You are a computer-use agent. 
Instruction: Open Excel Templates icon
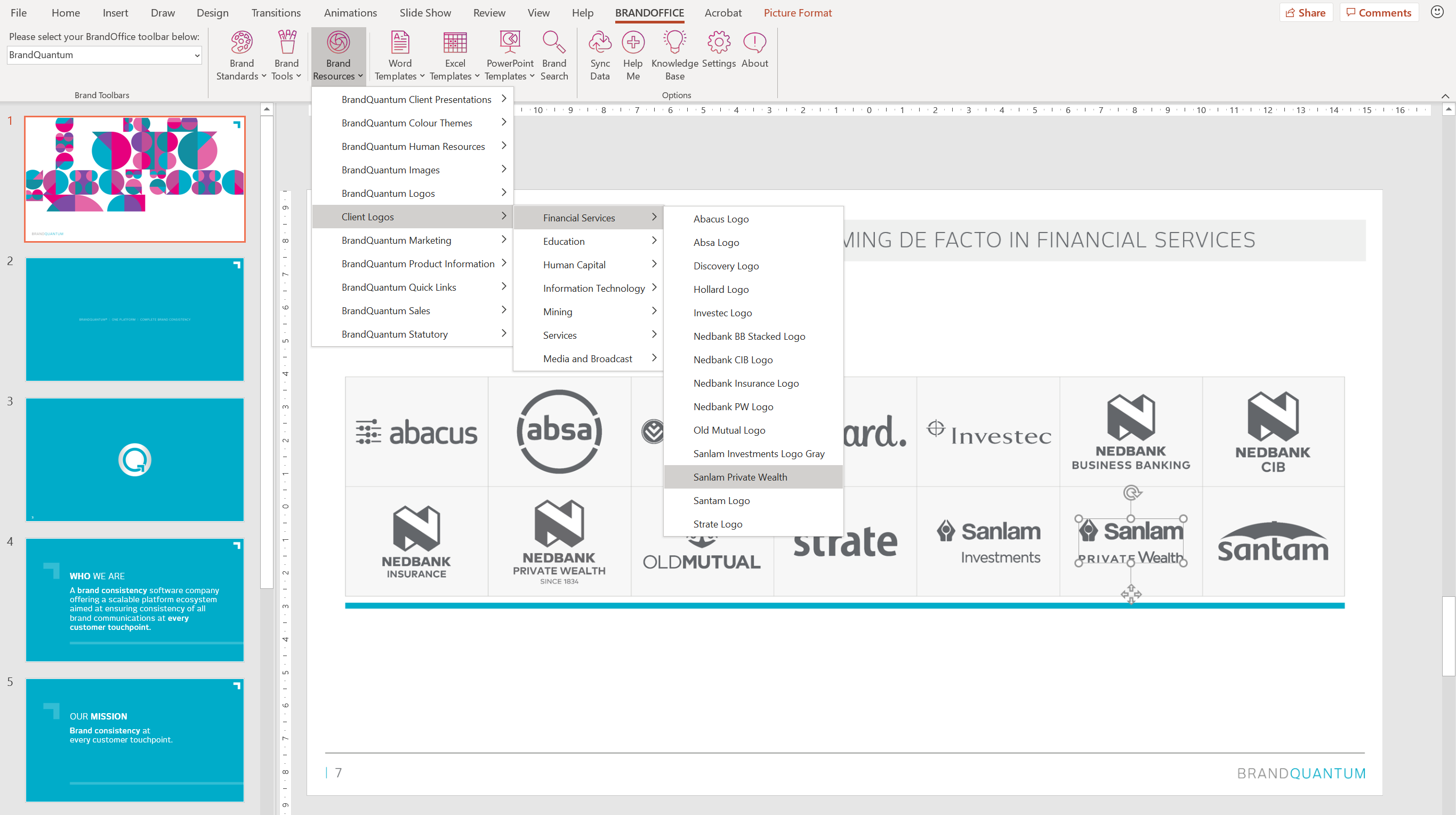(x=454, y=43)
